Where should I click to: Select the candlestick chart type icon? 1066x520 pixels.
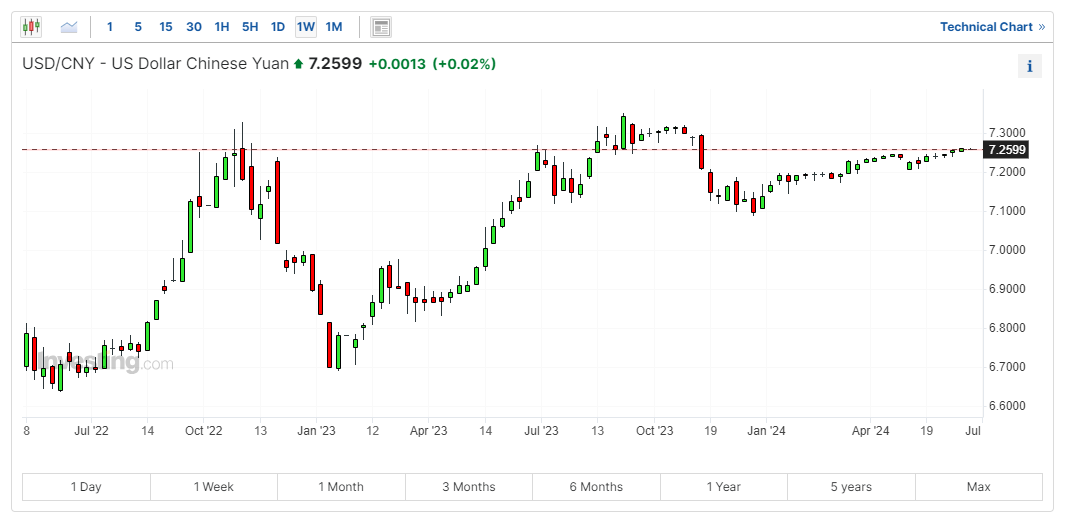[32, 27]
